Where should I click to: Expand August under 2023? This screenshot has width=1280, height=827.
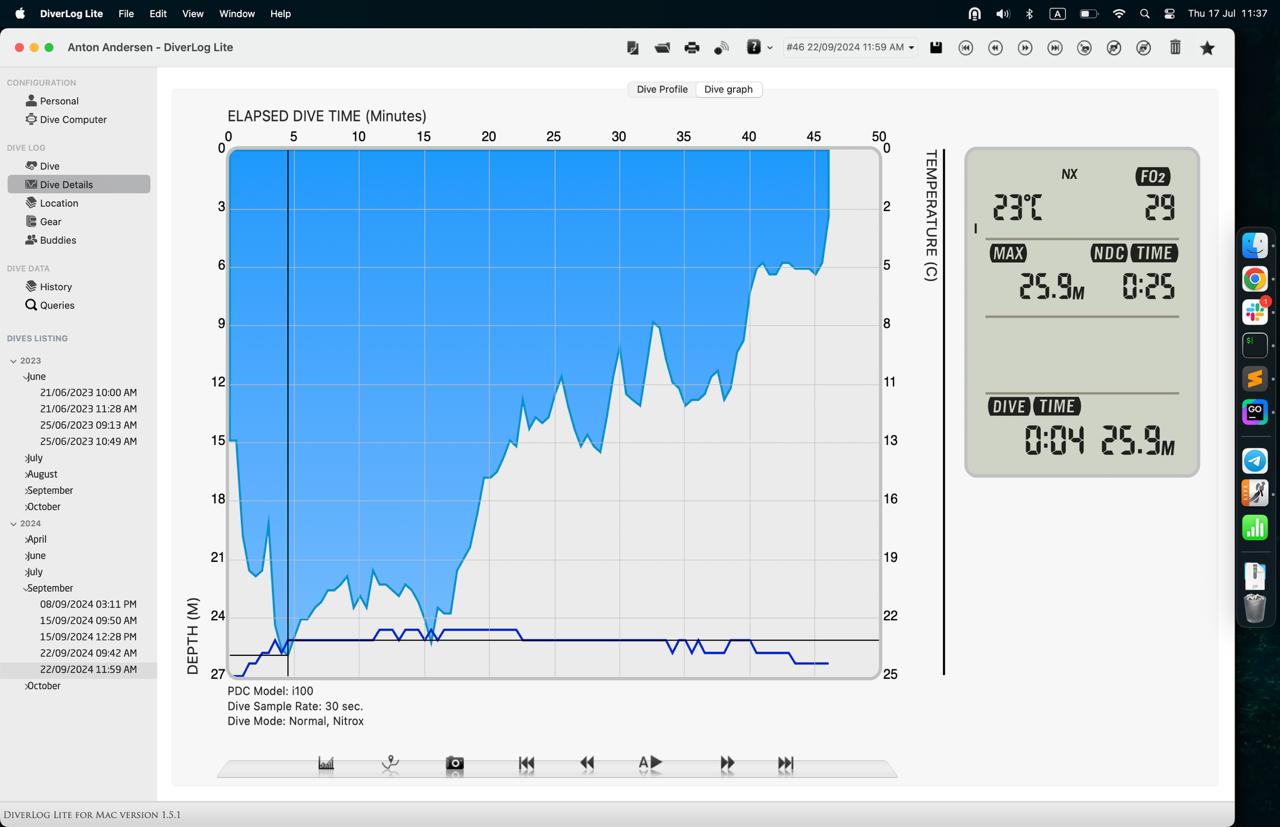[26, 474]
